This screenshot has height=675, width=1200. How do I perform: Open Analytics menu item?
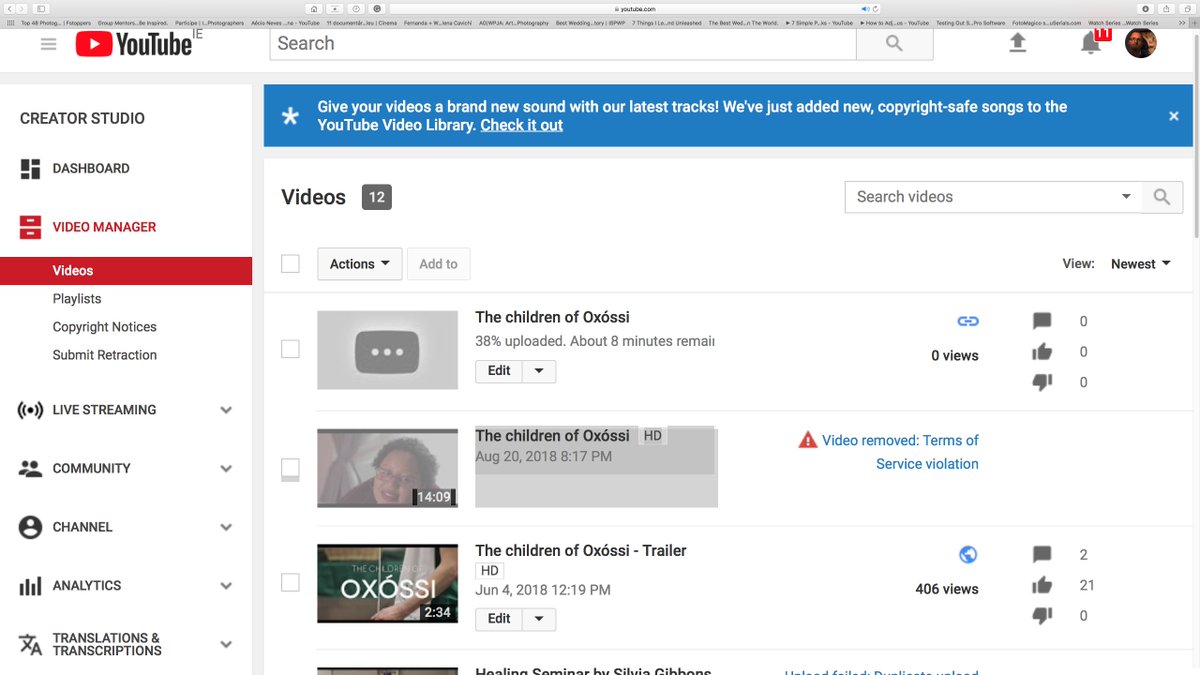click(87, 586)
